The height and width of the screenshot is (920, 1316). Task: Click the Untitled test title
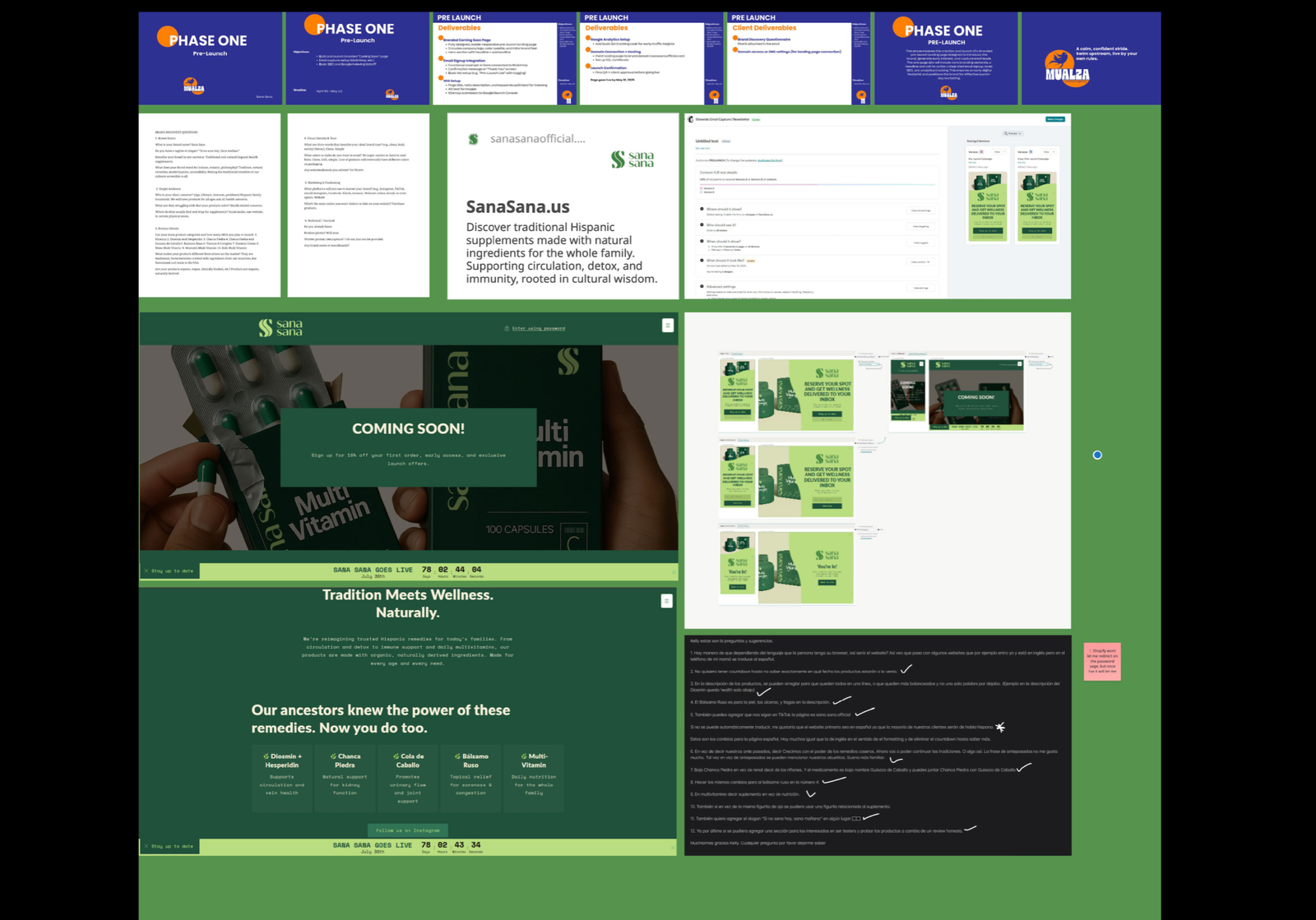[x=707, y=141]
